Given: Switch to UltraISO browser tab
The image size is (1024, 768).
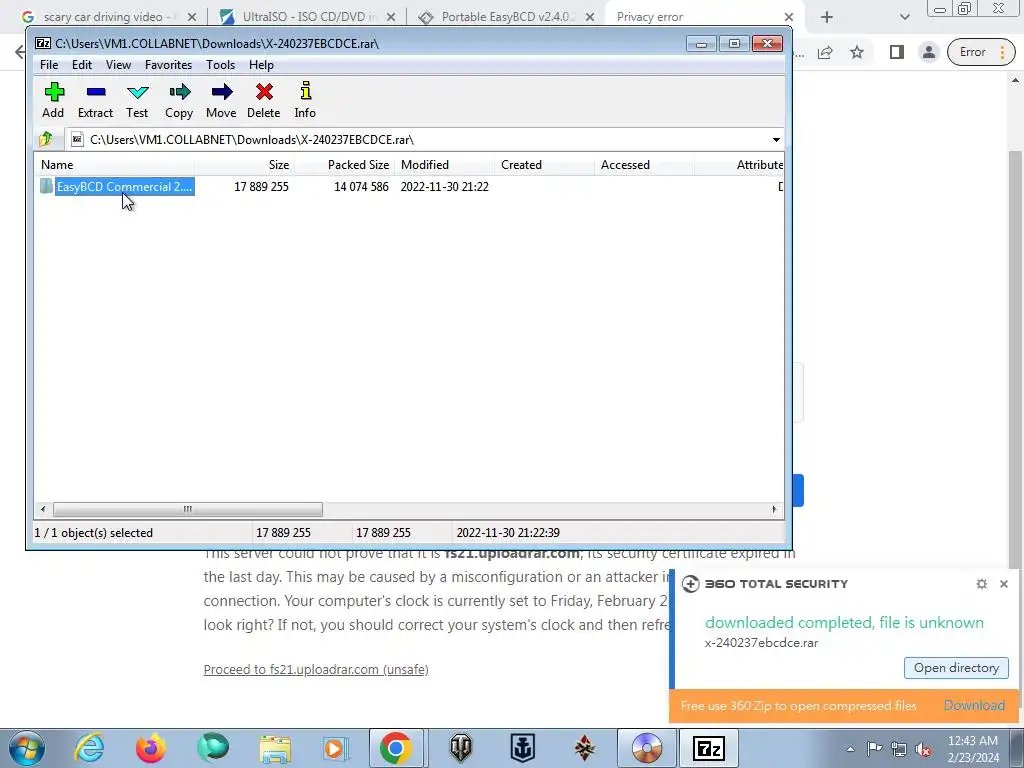Looking at the screenshot, I should 307,17.
